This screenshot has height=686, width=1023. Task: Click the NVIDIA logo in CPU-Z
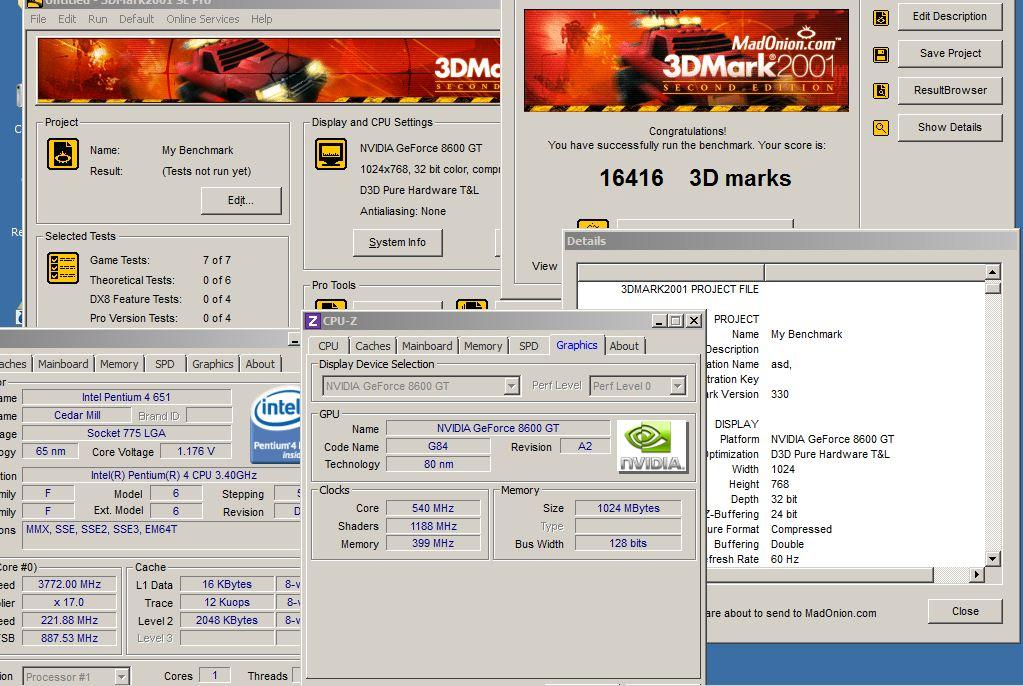pos(652,446)
